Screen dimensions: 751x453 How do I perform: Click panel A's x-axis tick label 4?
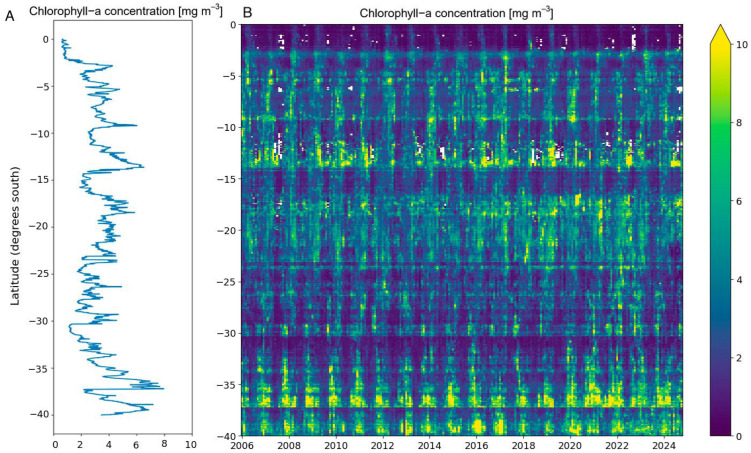point(109,445)
